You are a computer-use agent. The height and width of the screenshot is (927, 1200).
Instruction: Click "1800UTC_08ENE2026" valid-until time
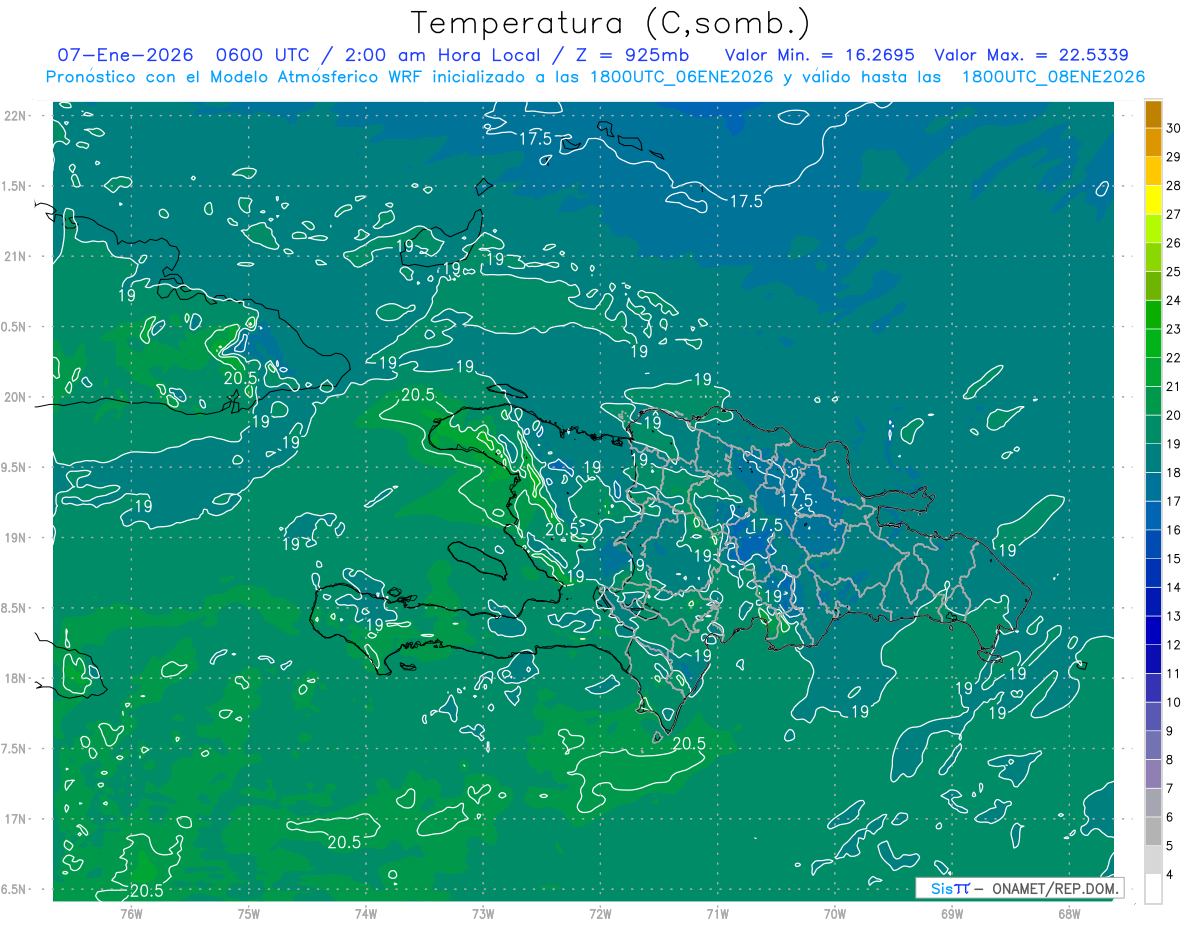[1053, 77]
